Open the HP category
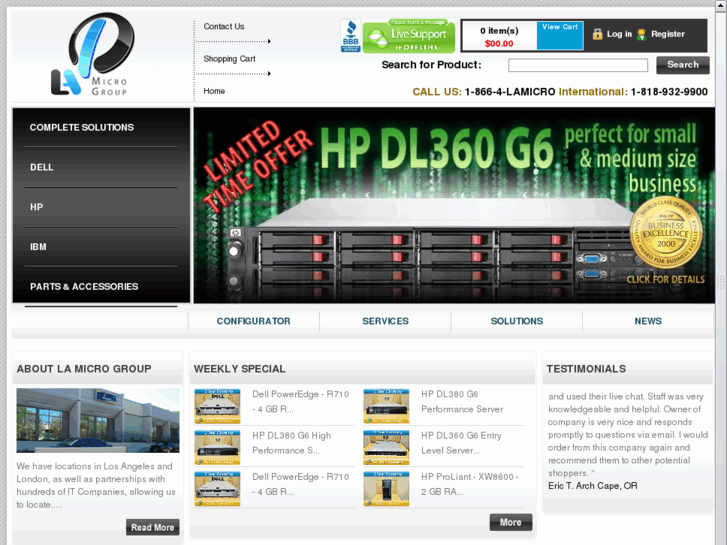Viewport: 727px width, 545px height. click(x=37, y=207)
